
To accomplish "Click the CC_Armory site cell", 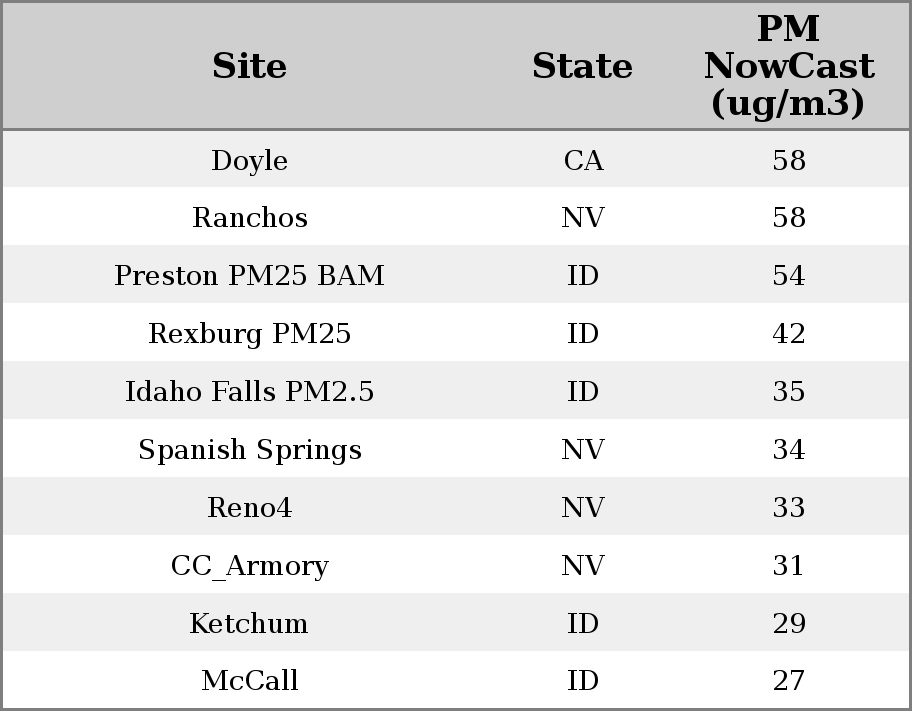I will (x=249, y=566).
